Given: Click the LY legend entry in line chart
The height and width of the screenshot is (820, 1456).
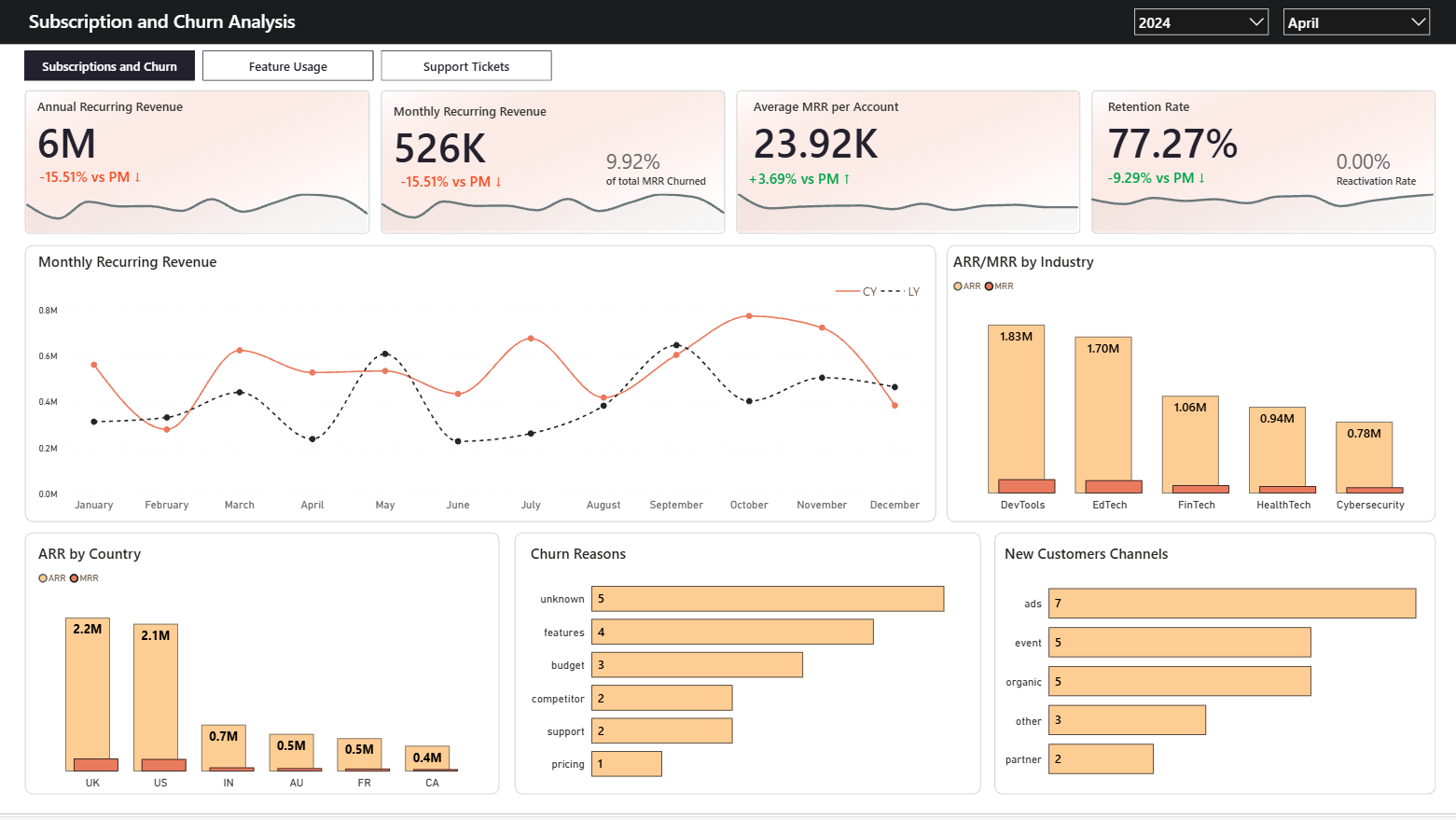Looking at the screenshot, I should coord(901,292).
